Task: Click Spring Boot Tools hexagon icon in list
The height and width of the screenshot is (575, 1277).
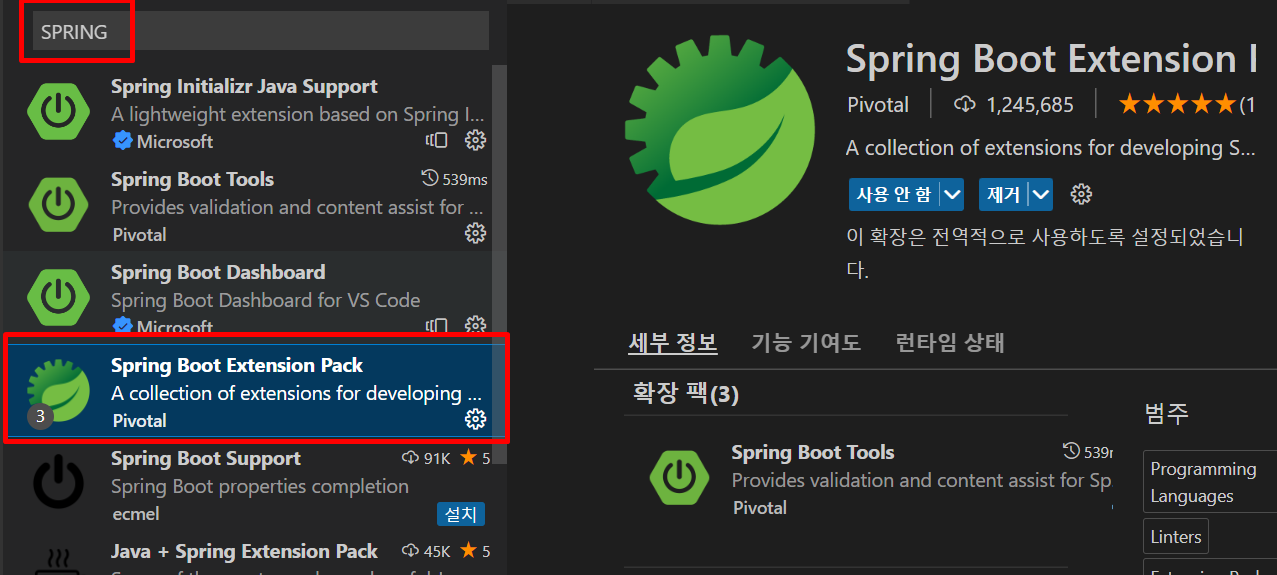Action: pos(58,205)
